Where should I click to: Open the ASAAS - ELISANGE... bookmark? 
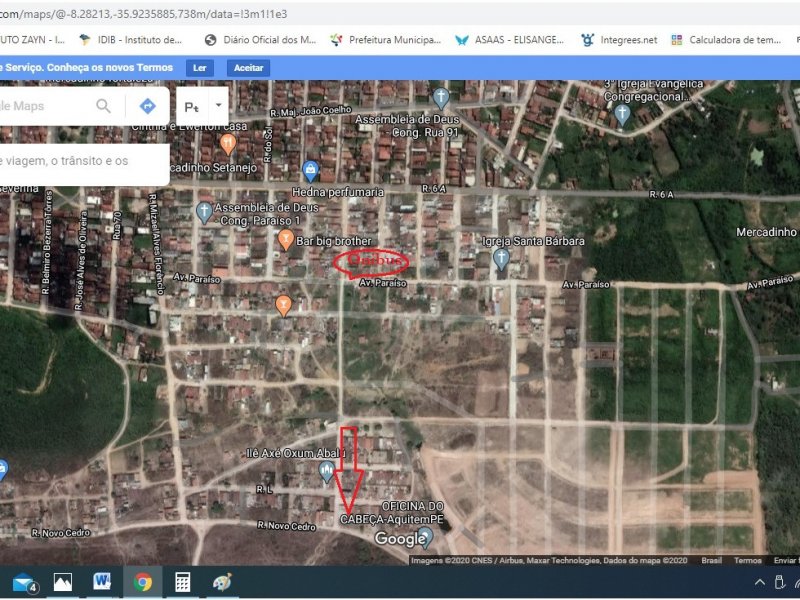(510, 40)
